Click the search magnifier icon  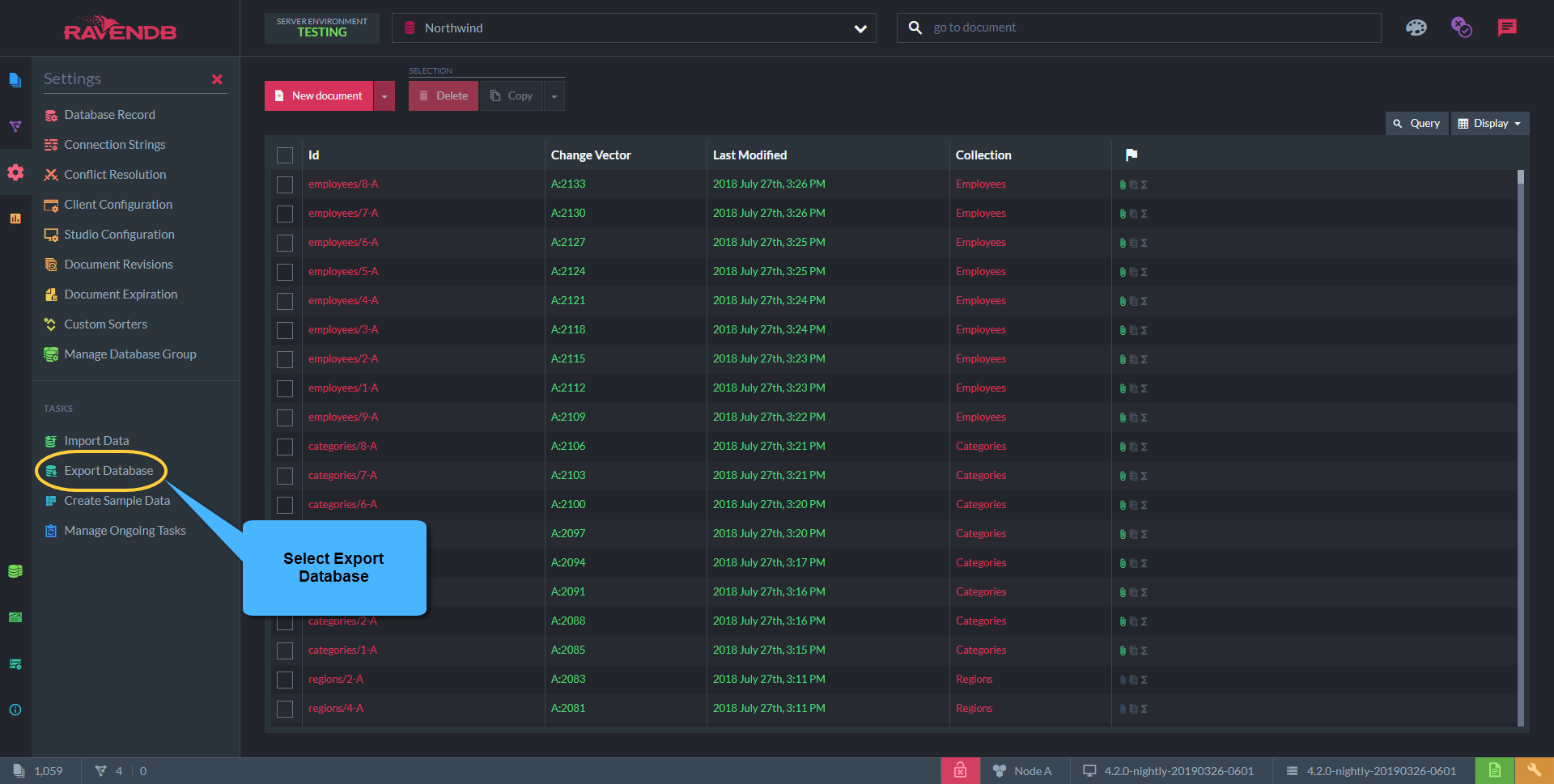915,28
